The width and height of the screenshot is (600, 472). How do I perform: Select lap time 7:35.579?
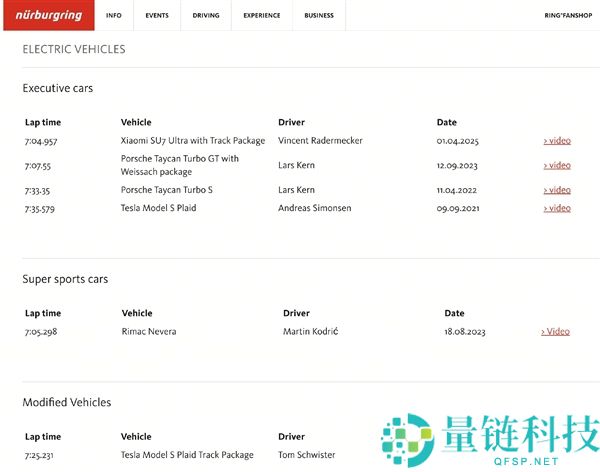tap(40, 209)
